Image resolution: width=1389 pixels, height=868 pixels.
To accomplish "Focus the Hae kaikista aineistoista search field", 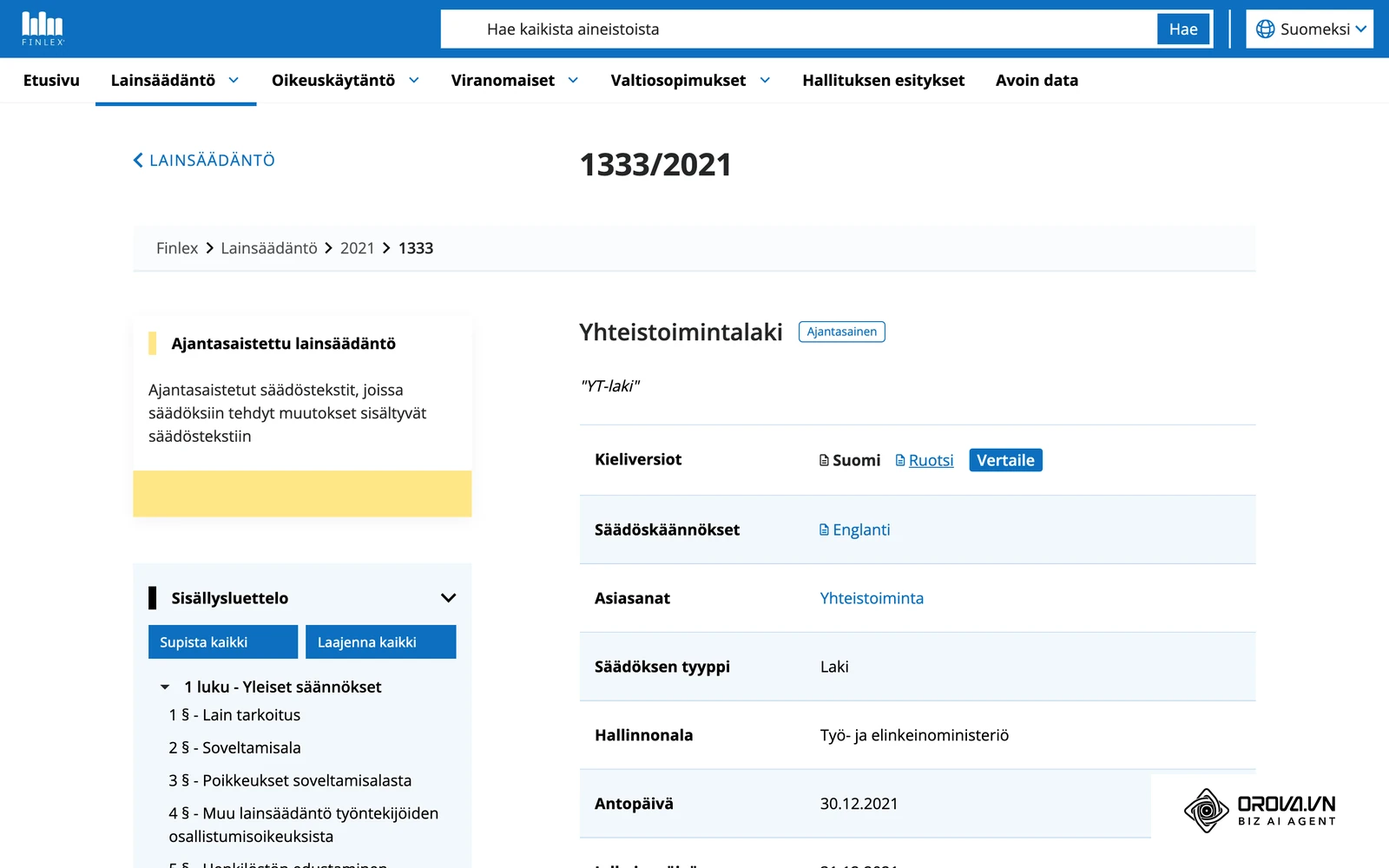I will point(799,30).
